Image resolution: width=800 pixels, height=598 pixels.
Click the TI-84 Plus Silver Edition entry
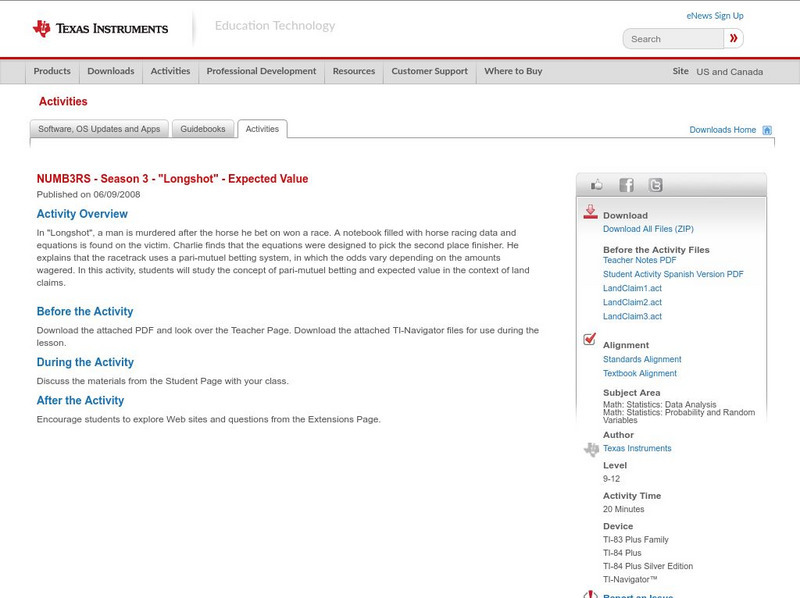[x=648, y=566]
